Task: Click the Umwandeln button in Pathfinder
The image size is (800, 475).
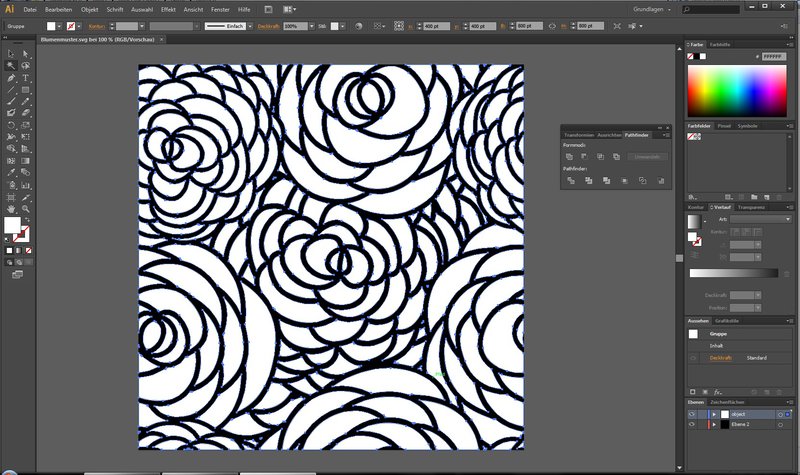Action: click(x=647, y=157)
